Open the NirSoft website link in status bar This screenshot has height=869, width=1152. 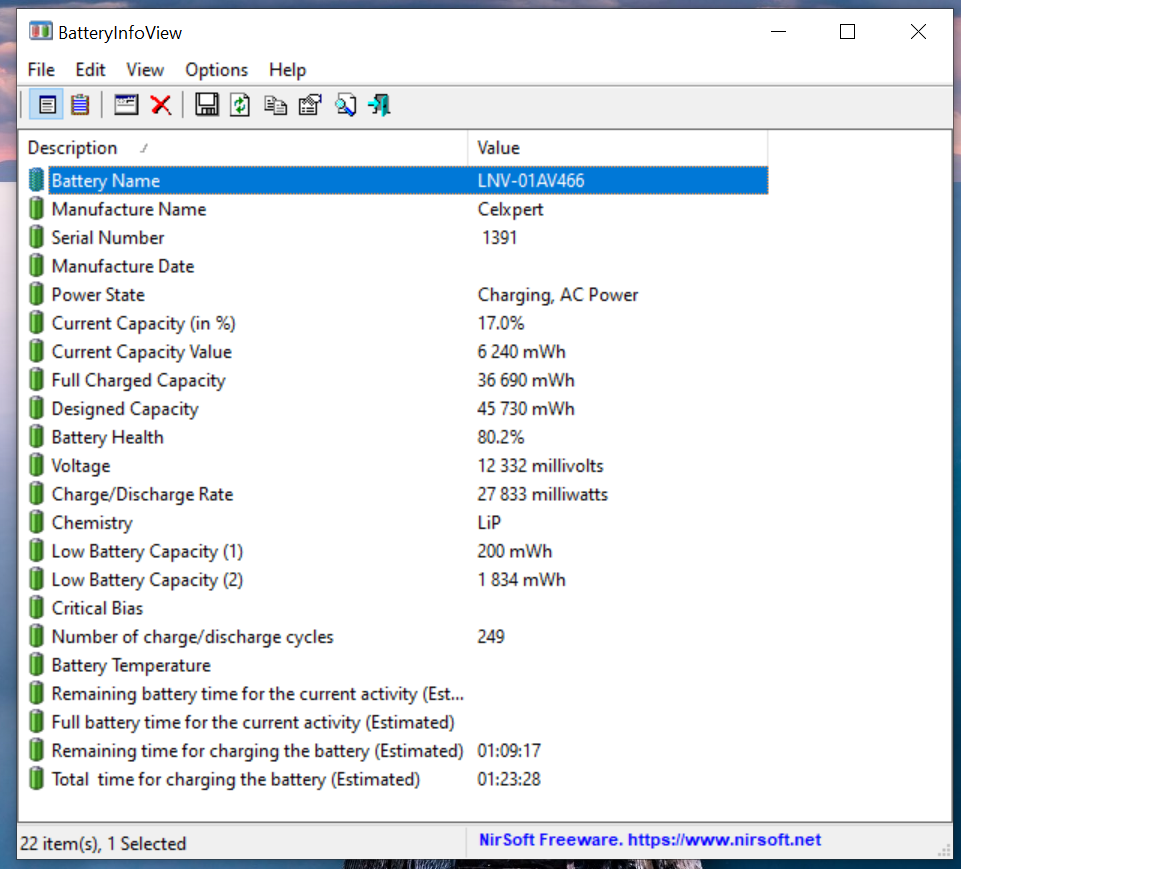pyautogui.click(x=649, y=840)
